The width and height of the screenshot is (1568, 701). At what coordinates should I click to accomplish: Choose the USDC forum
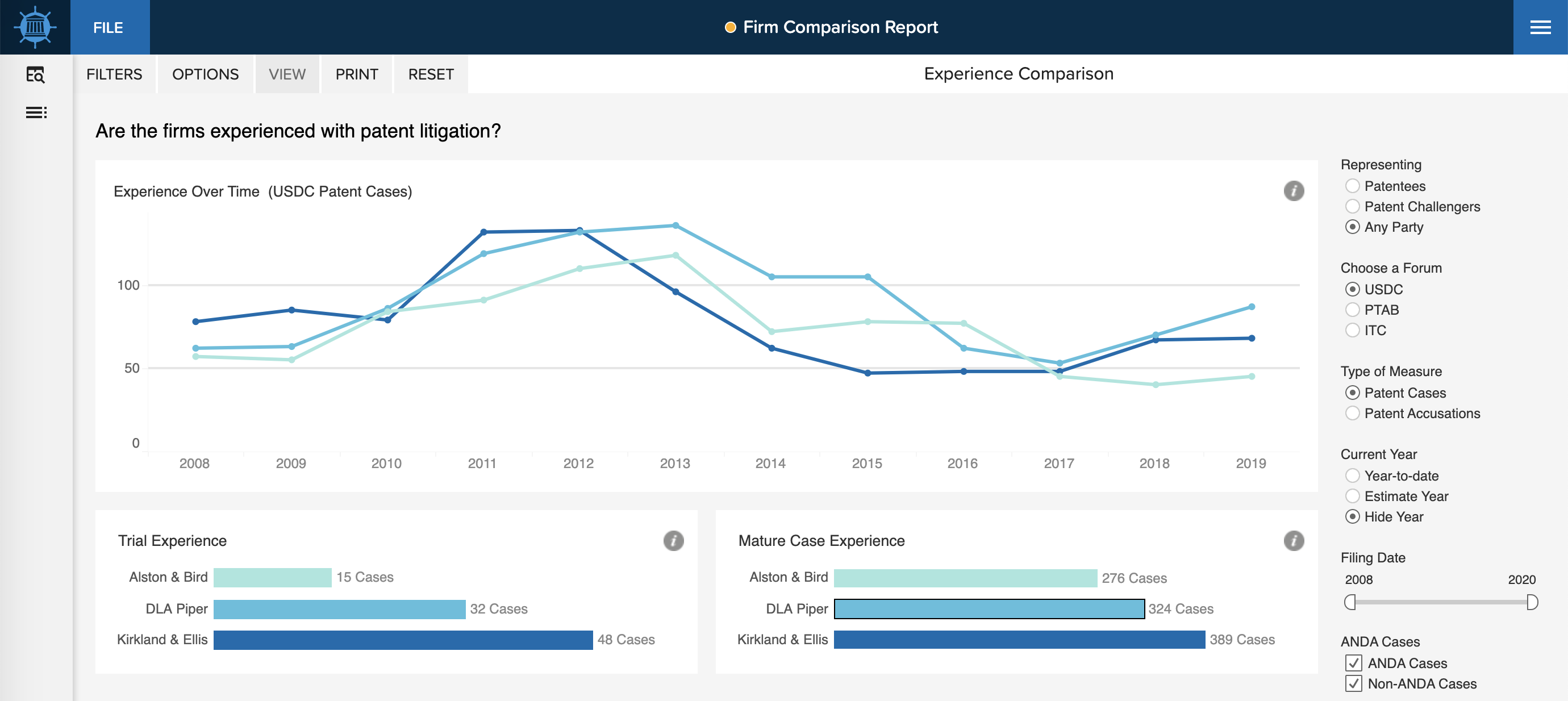1353,289
